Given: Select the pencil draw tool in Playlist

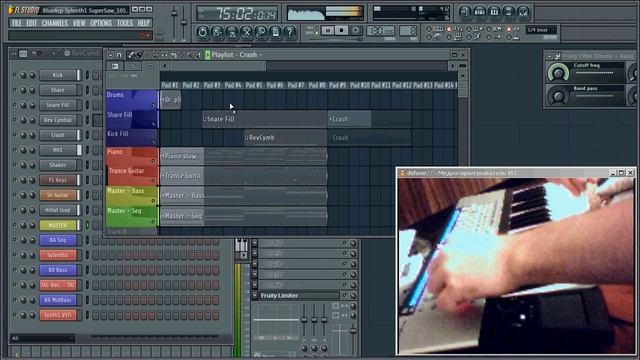Looking at the screenshot, I should tap(131, 55).
